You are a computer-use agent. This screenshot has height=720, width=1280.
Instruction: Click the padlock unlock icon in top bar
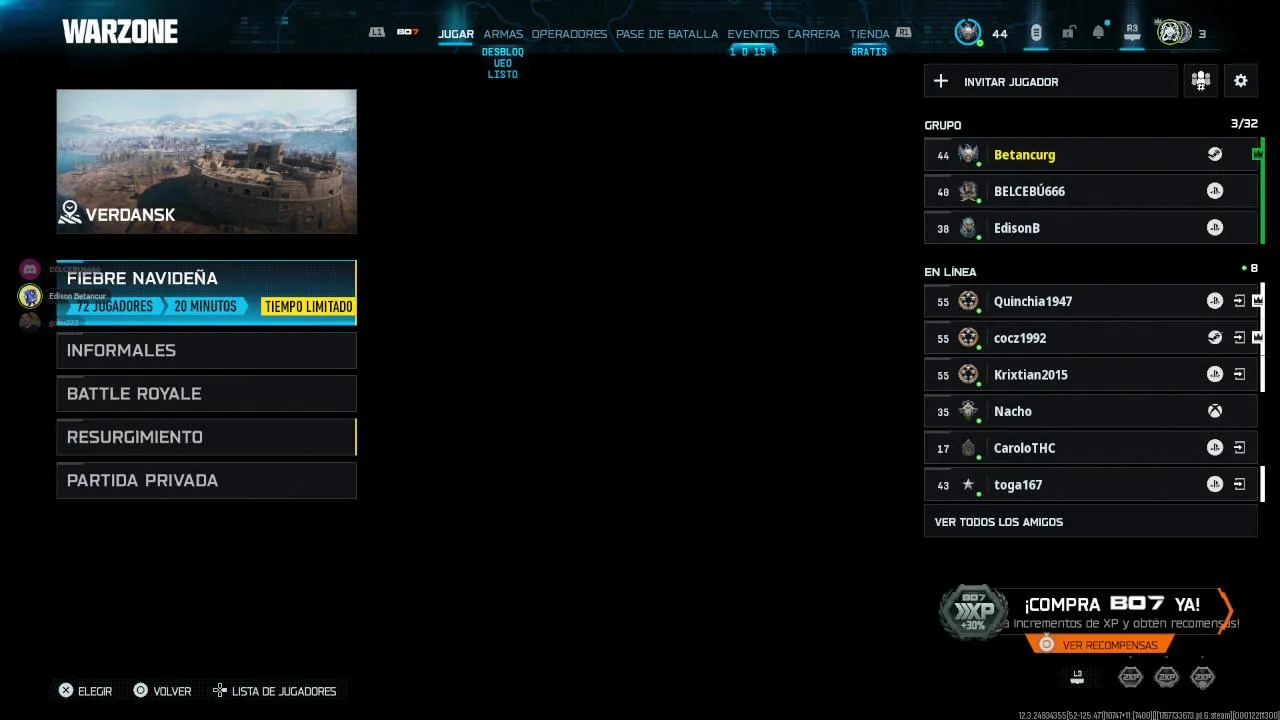(1068, 33)
